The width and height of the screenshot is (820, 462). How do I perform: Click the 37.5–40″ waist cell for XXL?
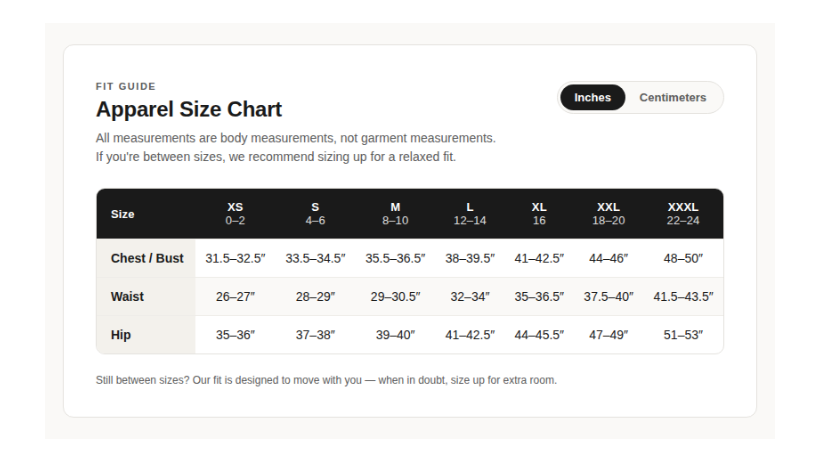pyautogui.click(x=609, y=297)
